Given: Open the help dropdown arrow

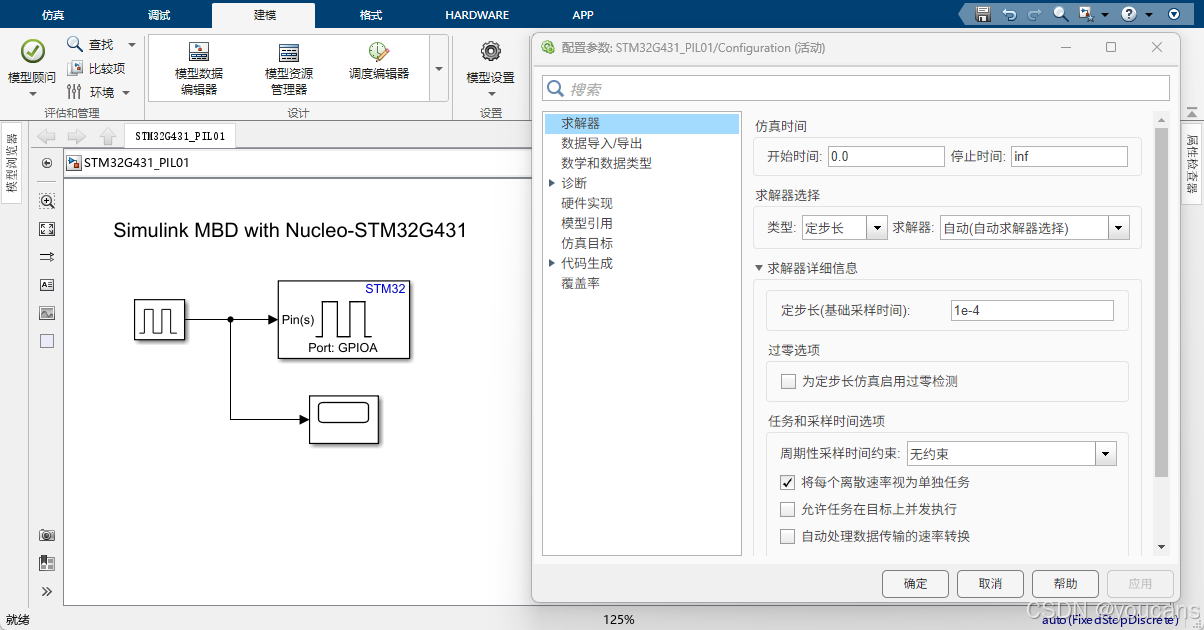Looking at the screenshot, I should 1148,14.
